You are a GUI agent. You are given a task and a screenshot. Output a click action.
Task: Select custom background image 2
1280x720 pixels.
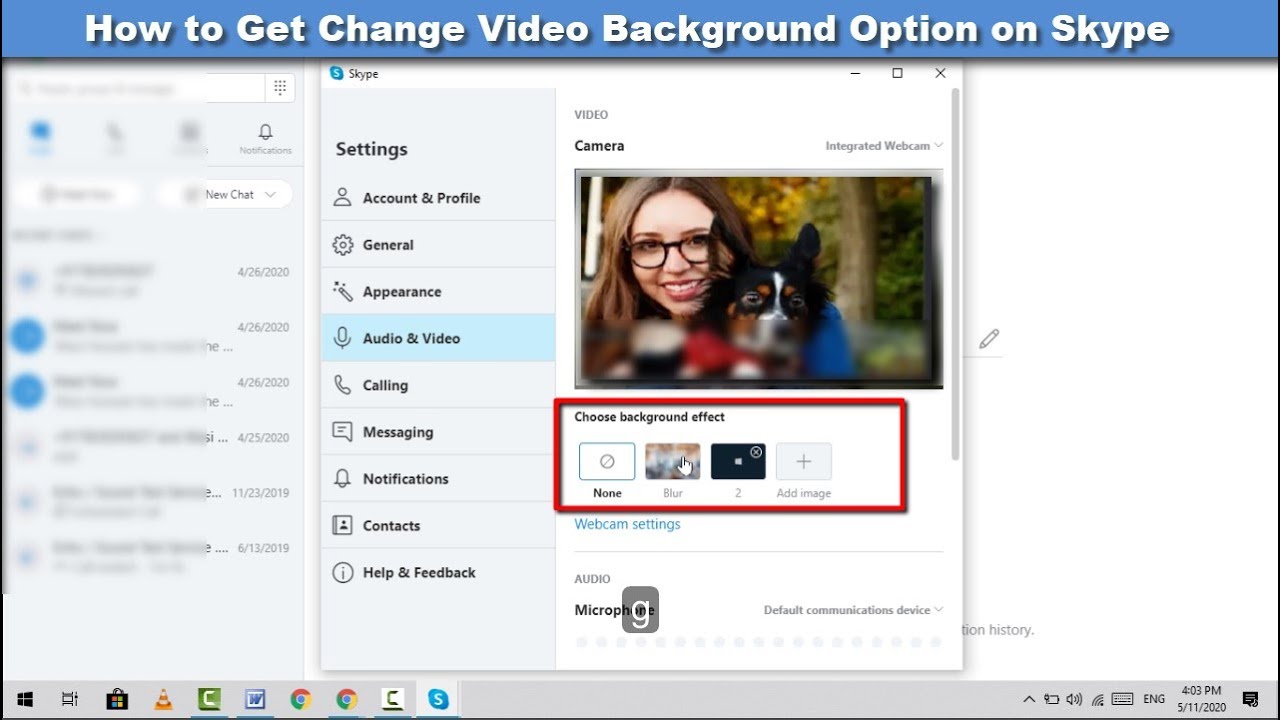pos(738,462)
